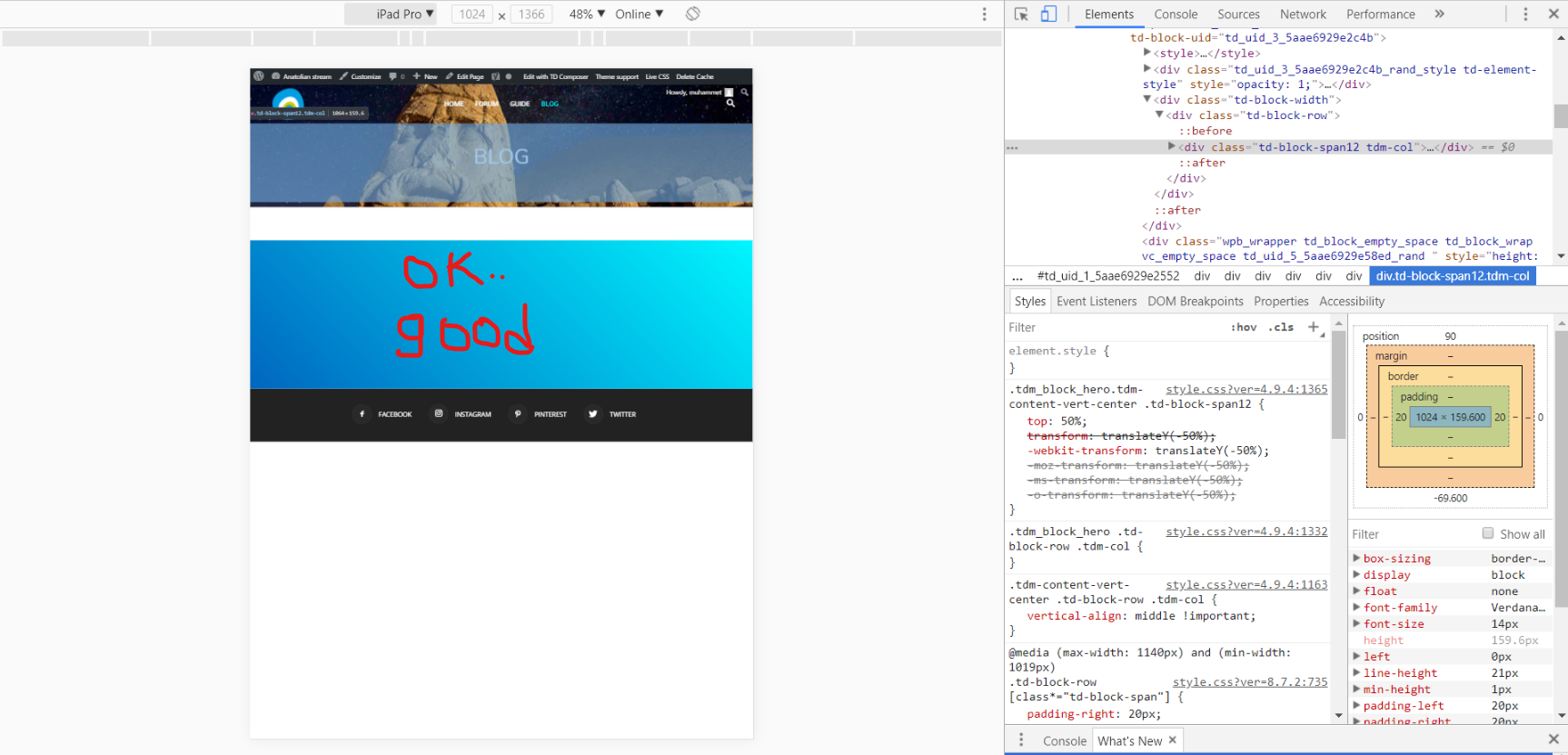Click the Facebook icon in page footer
Screen dimensions: 1568x755
[x=362, y=414]
